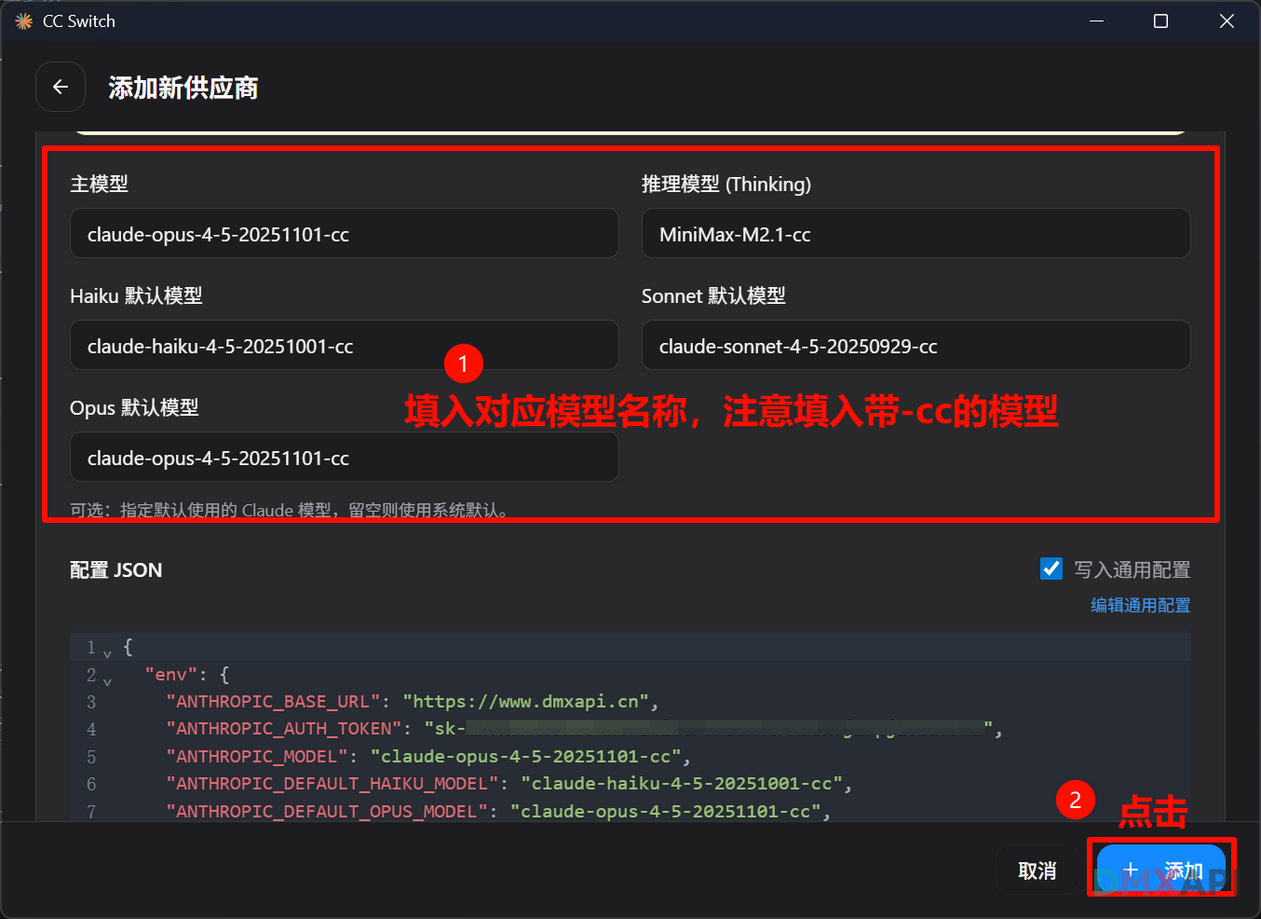This screenshot has height=919, width=1261.
Task: Maximize the CC Switch window
Action: [x=1161, y=21]
